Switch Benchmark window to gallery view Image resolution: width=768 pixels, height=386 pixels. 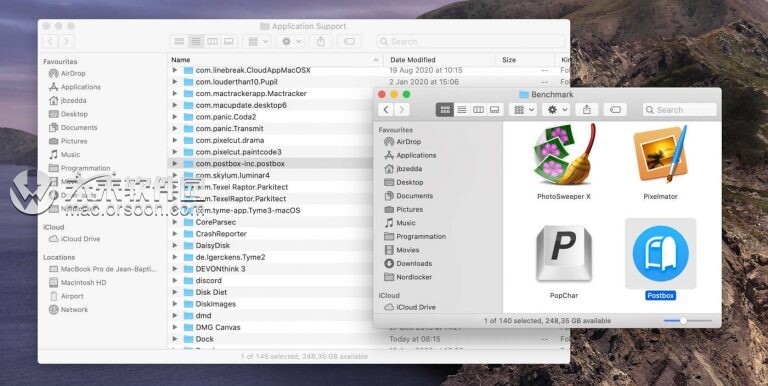pos(495,110)
